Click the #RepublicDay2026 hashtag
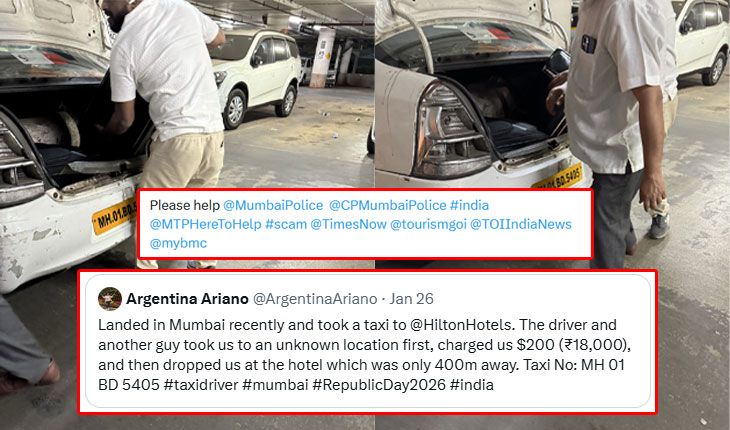Screen dimensions: 730x430 point(379,385)
